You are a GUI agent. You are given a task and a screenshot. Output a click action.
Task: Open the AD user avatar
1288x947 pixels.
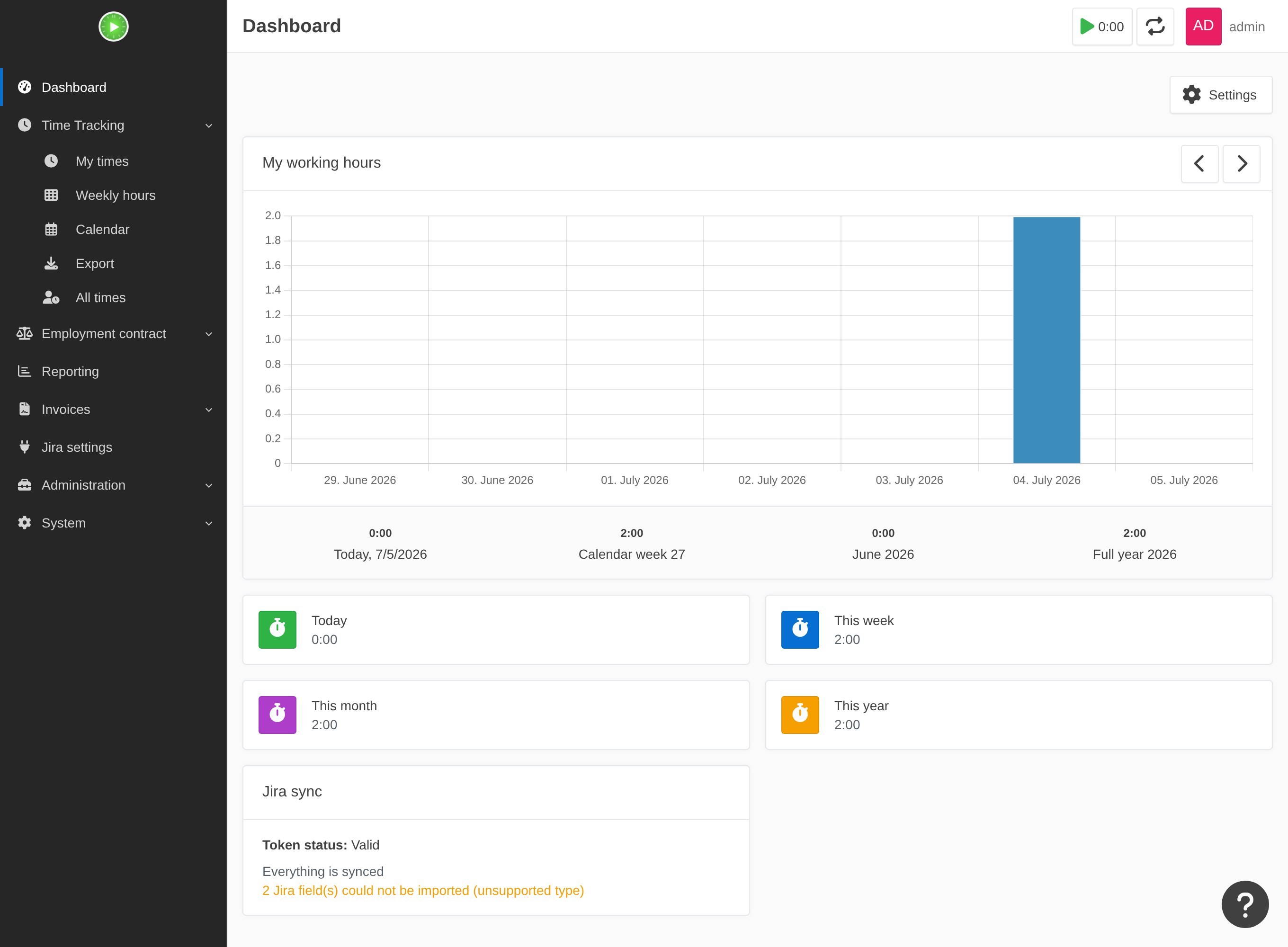coord(1203,27)
